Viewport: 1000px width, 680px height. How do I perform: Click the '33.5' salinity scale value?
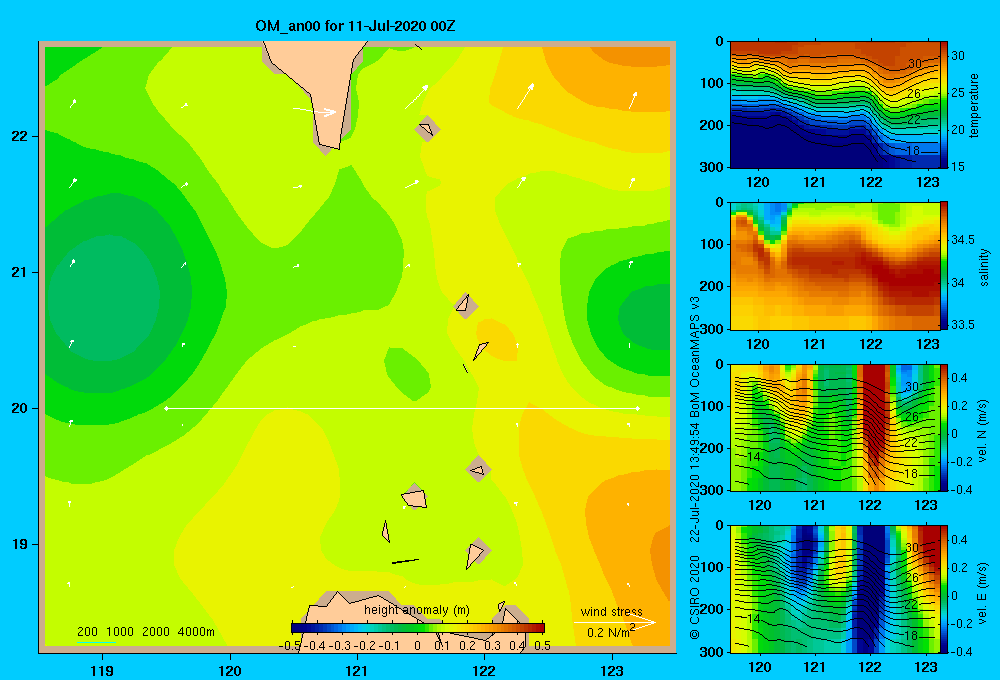(x=962, y=325)
